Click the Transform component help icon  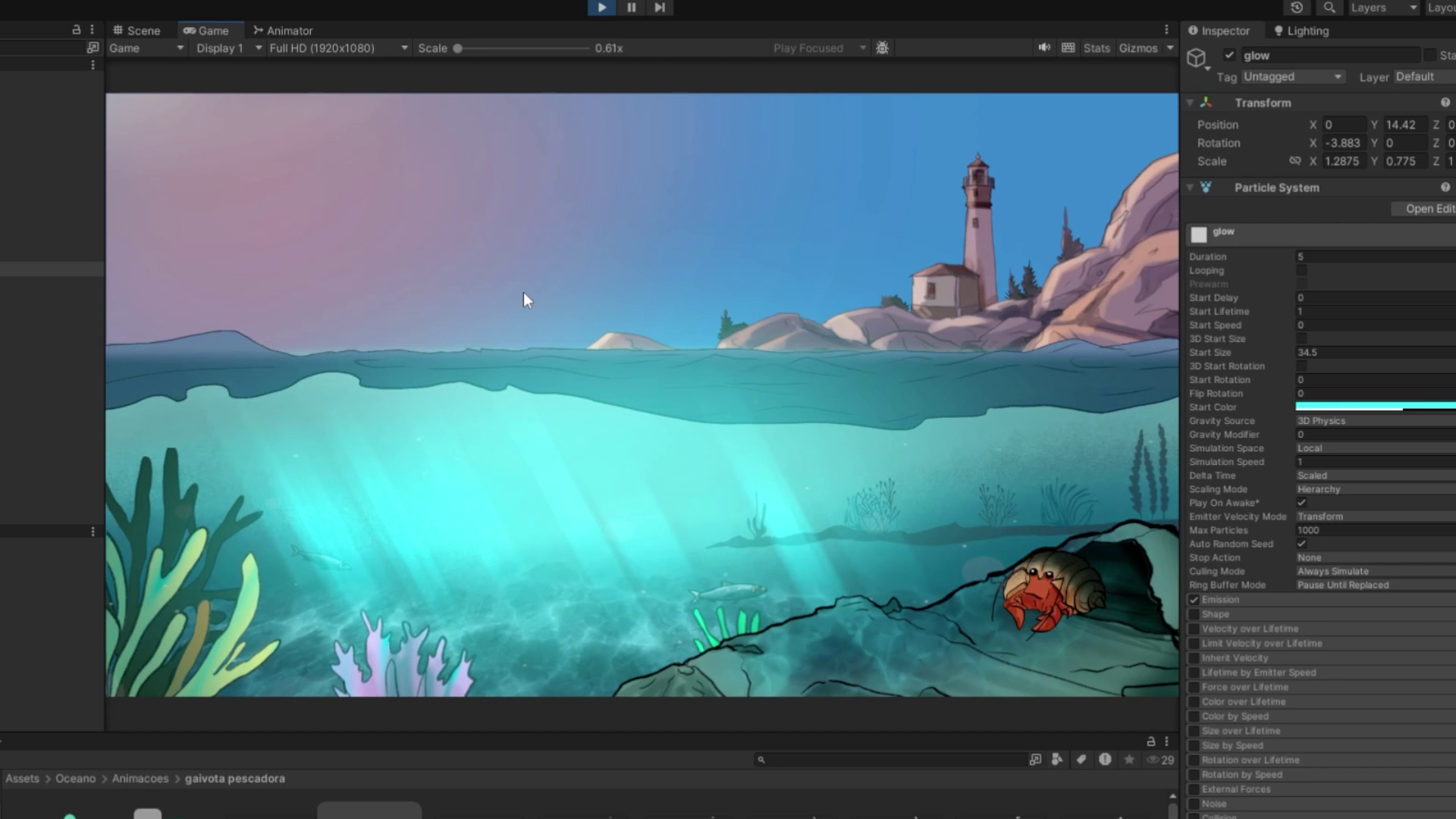coord(1445,102)
